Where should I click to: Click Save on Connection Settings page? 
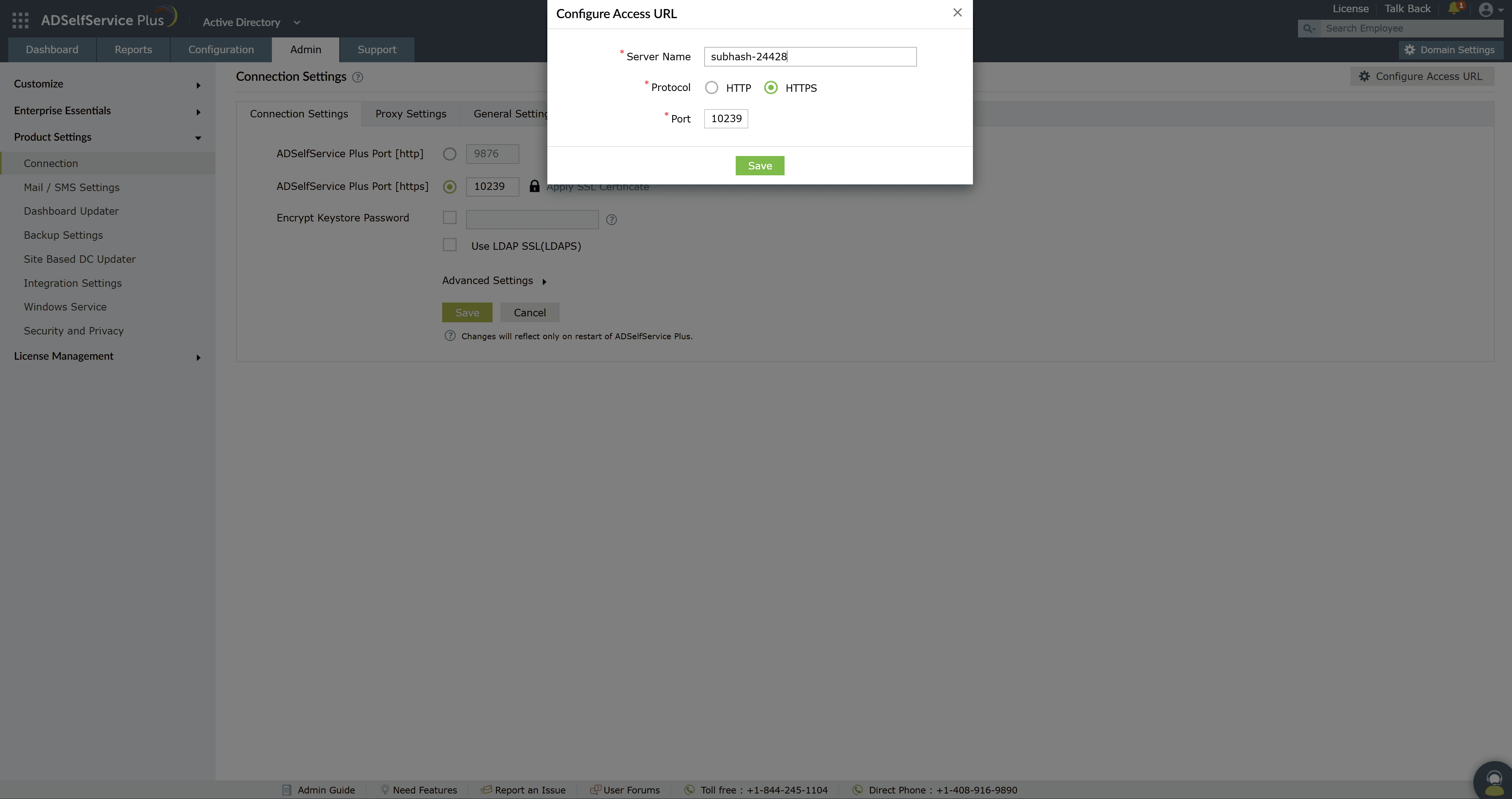(467, 312)
